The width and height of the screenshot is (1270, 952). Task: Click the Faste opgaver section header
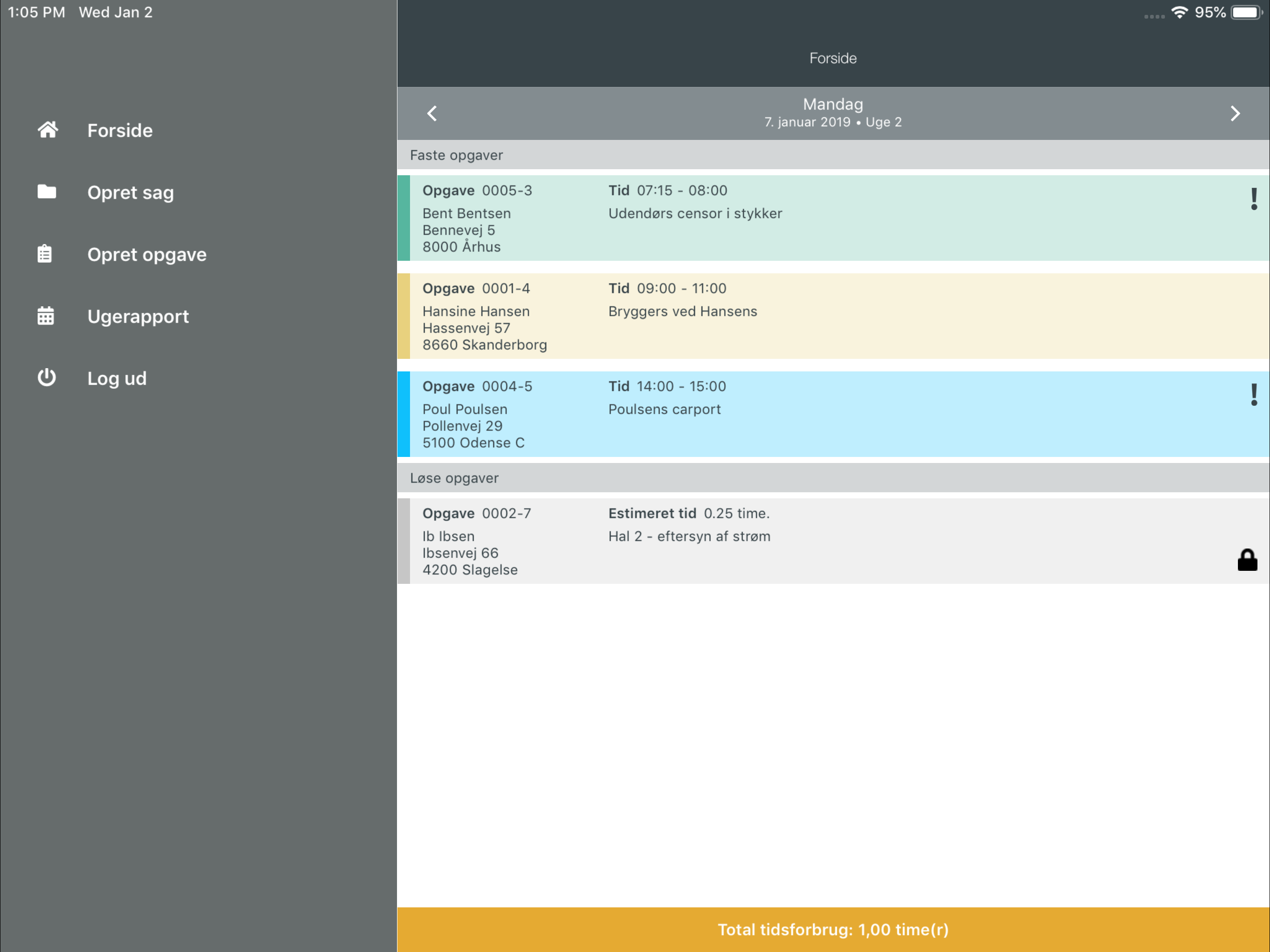[833, 155]
